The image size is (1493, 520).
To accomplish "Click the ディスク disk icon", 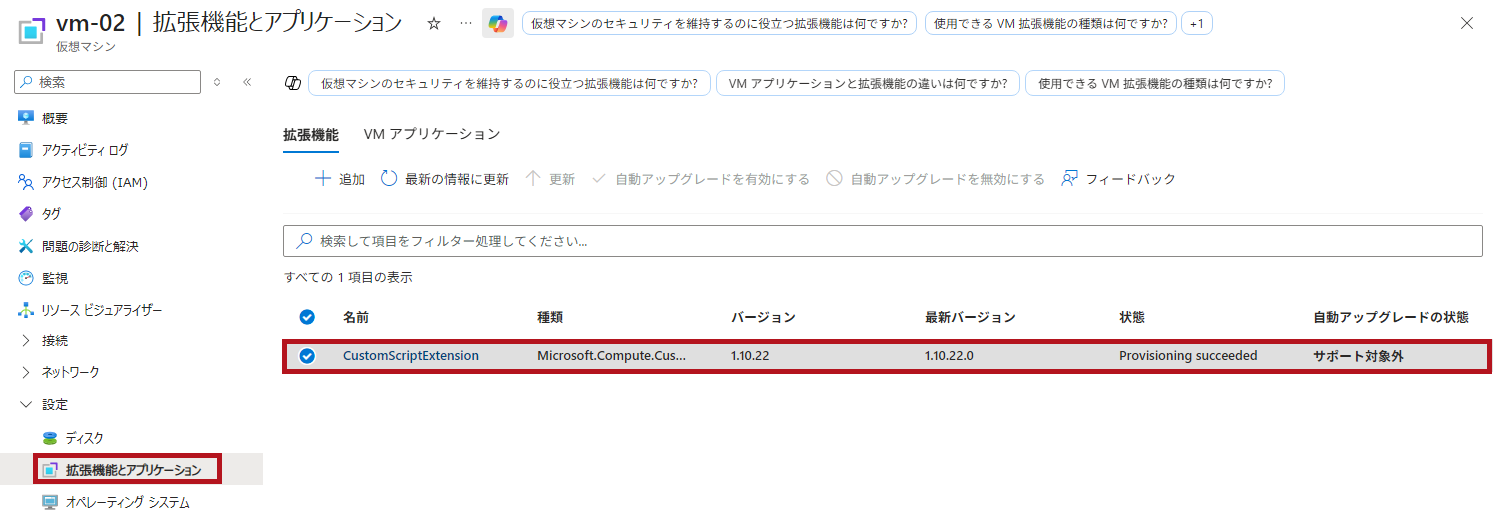I will pyautogui.click(x=50, y=438).
